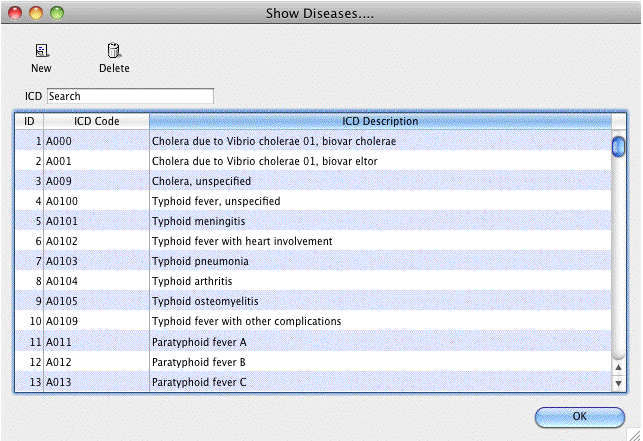Click the yellow minimize window button

coord(35,13)
